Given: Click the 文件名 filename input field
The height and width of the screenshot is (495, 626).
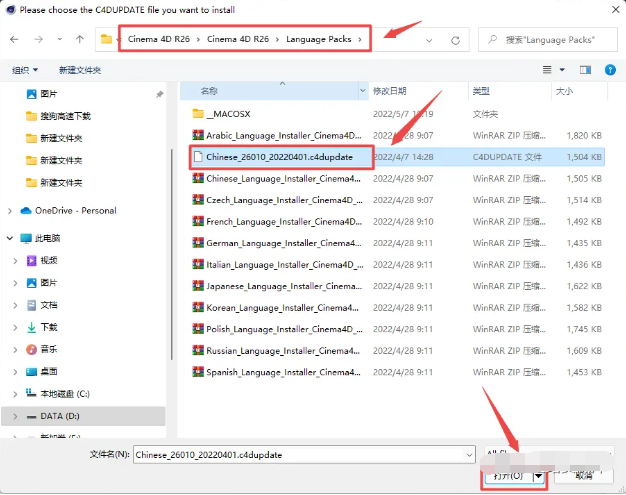Looking at the screenshot, I should [x=300, y=454].
